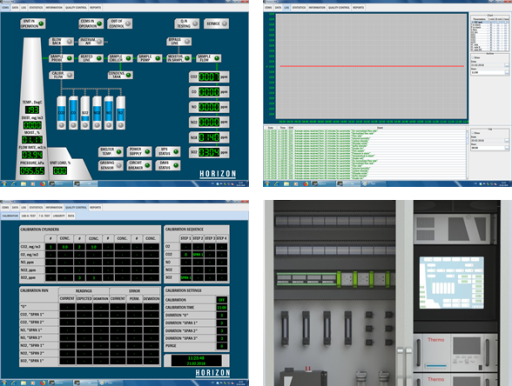The height and width of the screenshot is (386, 512).
Task: Click the Sample Pump status block
Action: pos(150,58)
